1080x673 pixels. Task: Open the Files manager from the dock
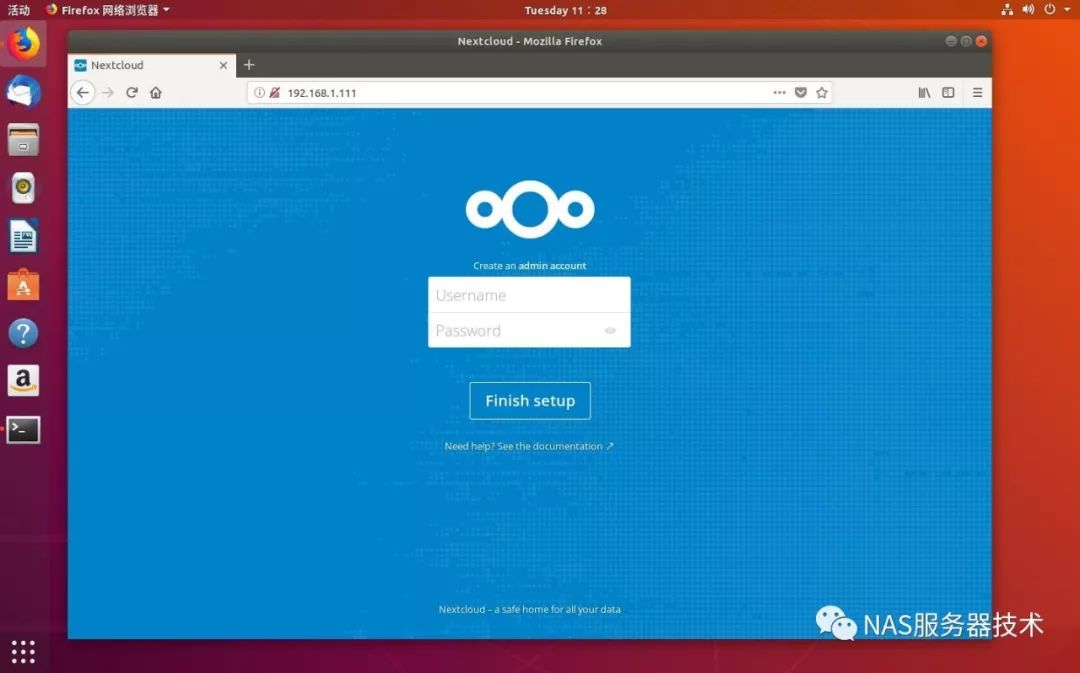click(23, 140)
